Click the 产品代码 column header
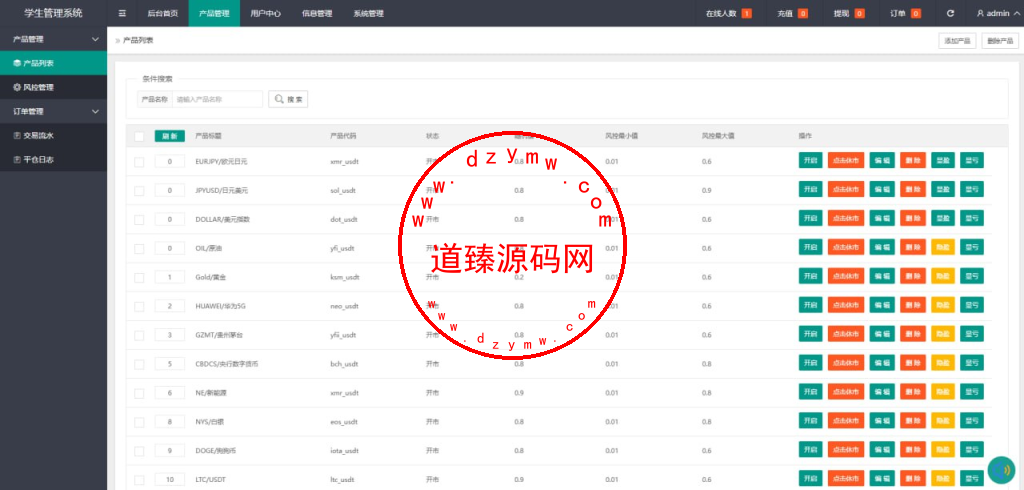The width and height of the screenshot is (1024, 490). [x=344, y=136]
